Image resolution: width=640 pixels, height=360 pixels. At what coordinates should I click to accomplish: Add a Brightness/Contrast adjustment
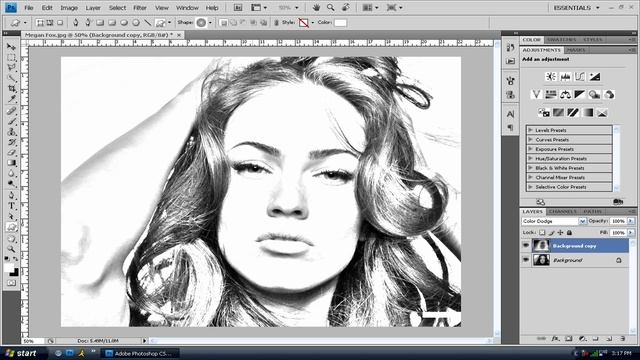tap(551, 76)
